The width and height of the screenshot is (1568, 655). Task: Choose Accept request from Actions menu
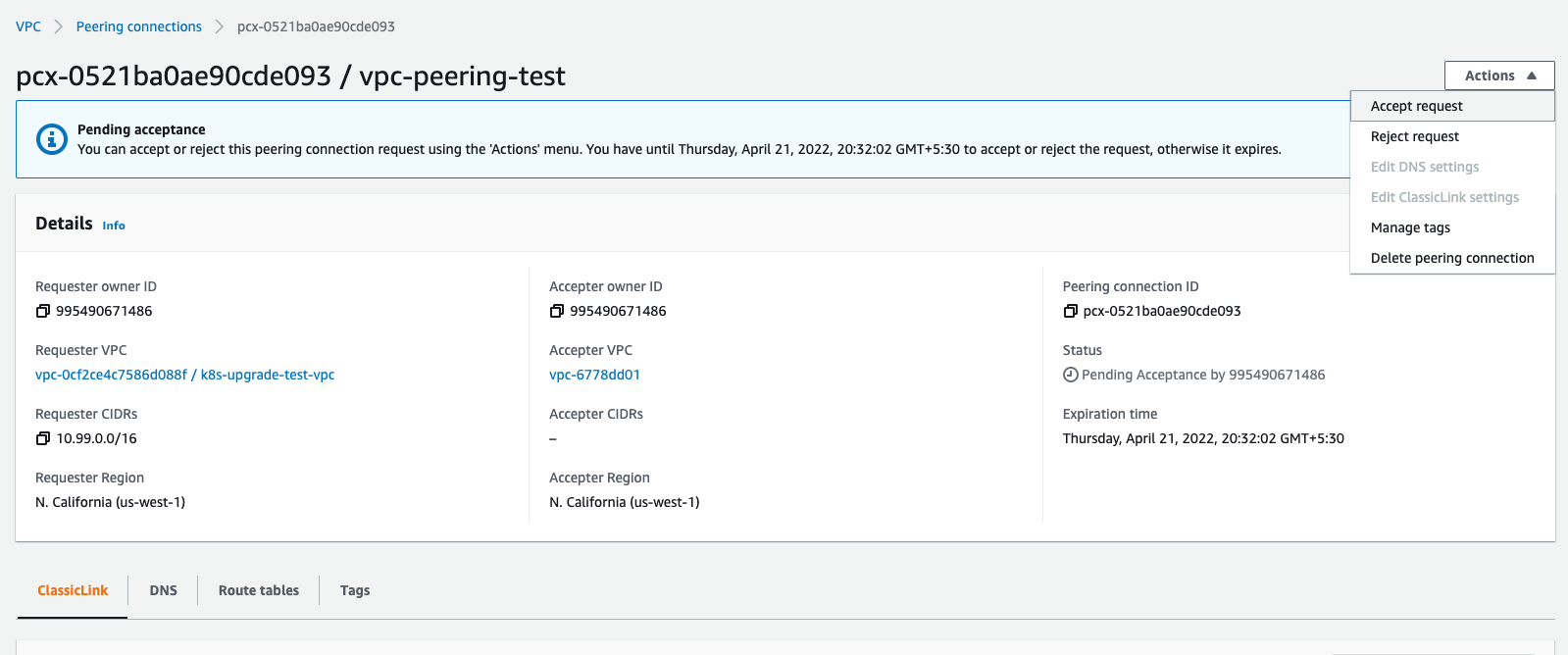tap(1416, 106)
